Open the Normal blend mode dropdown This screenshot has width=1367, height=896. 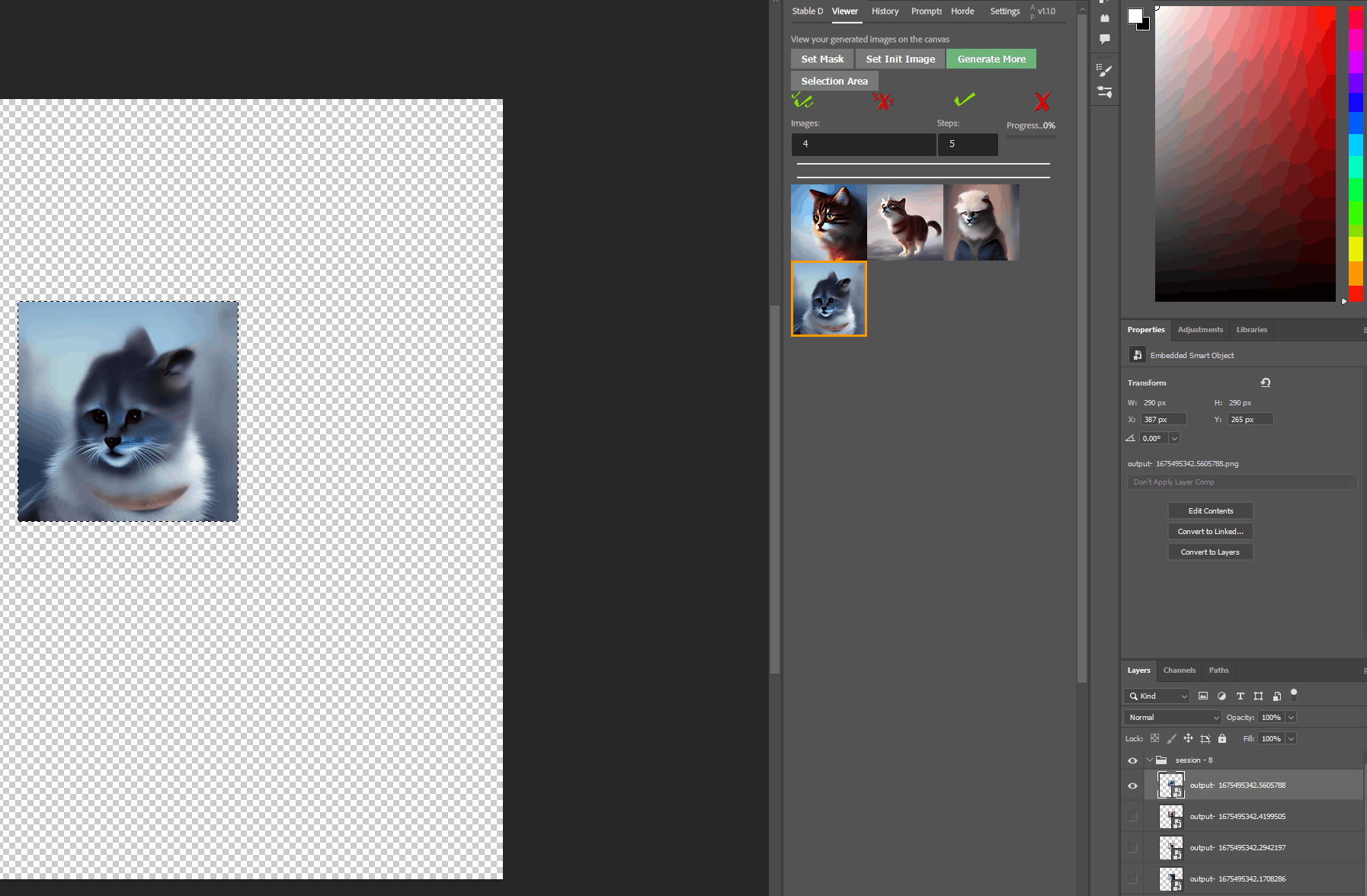point(1172,717)
